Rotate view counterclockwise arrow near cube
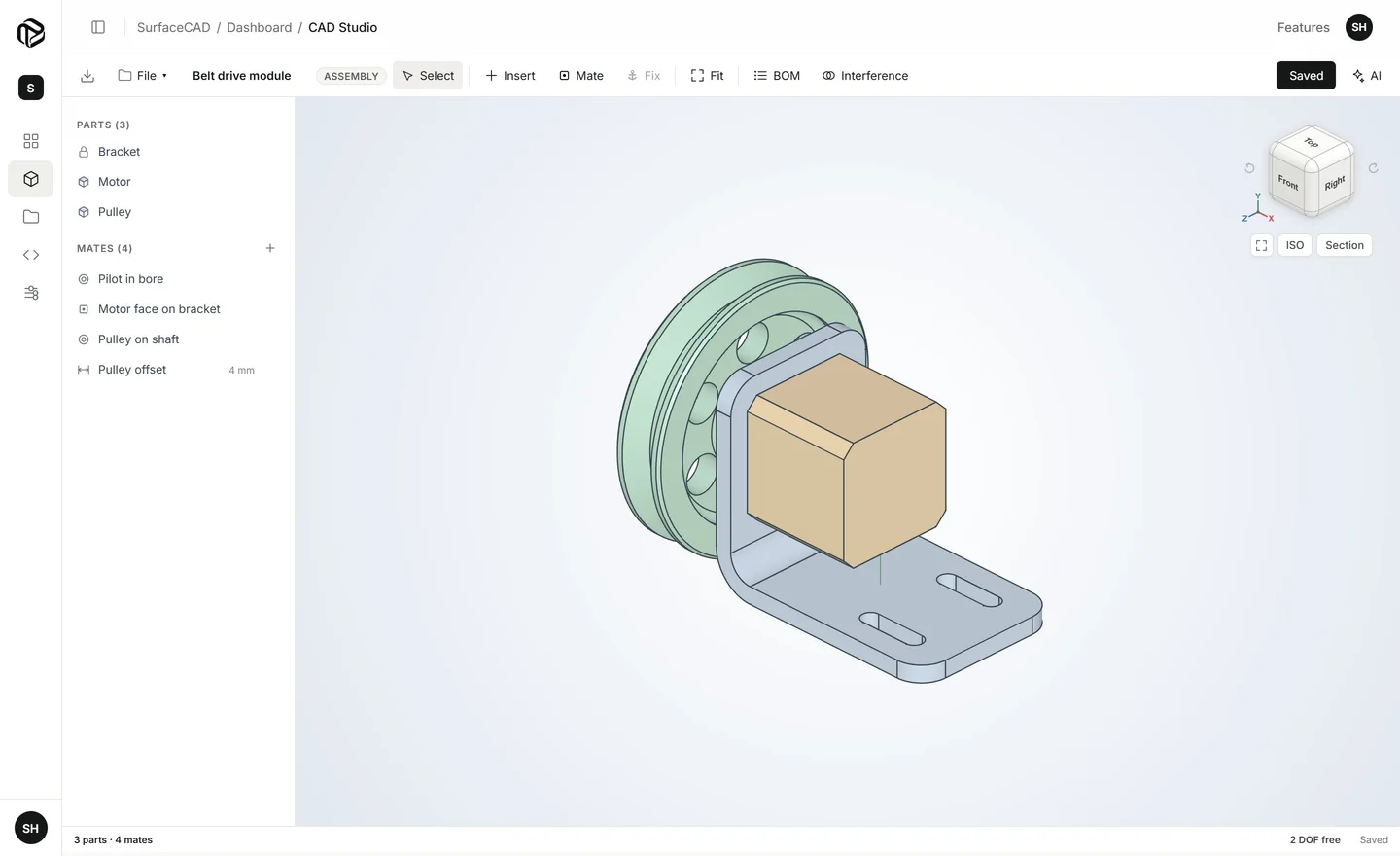This screenshot has width=1400, height=856. tap(1250, 168)
